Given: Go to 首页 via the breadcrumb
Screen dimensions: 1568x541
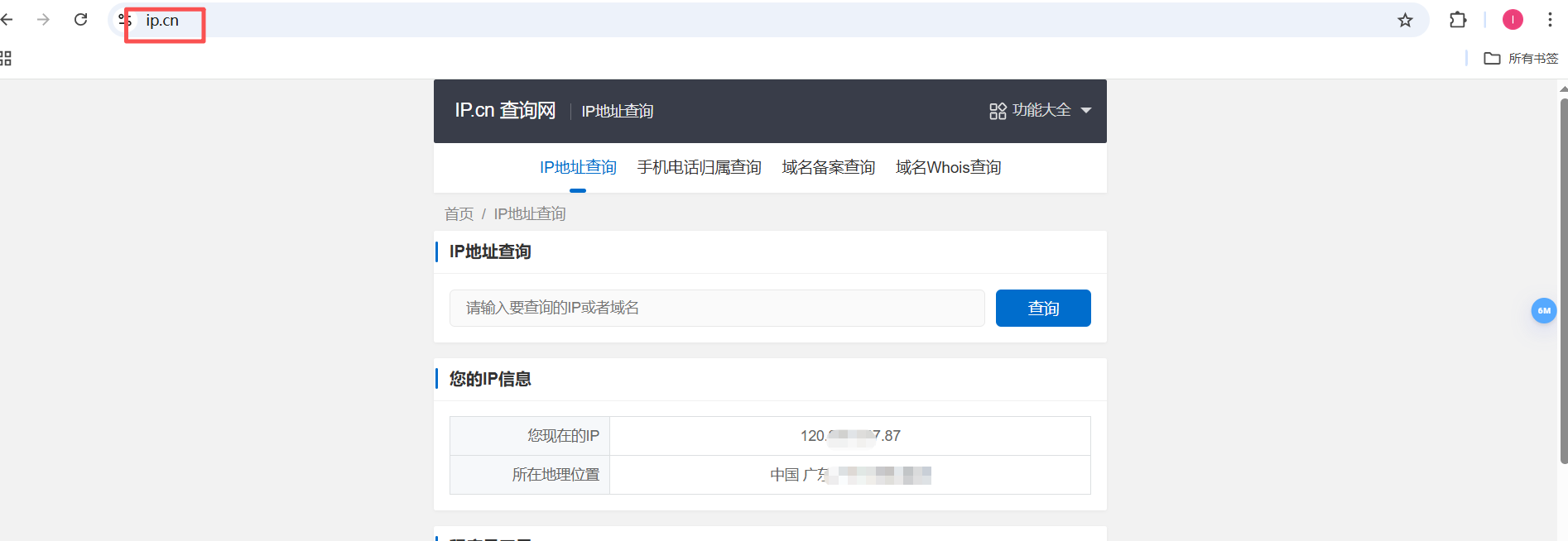Looking at the screenshot, I should pos(459,214).
